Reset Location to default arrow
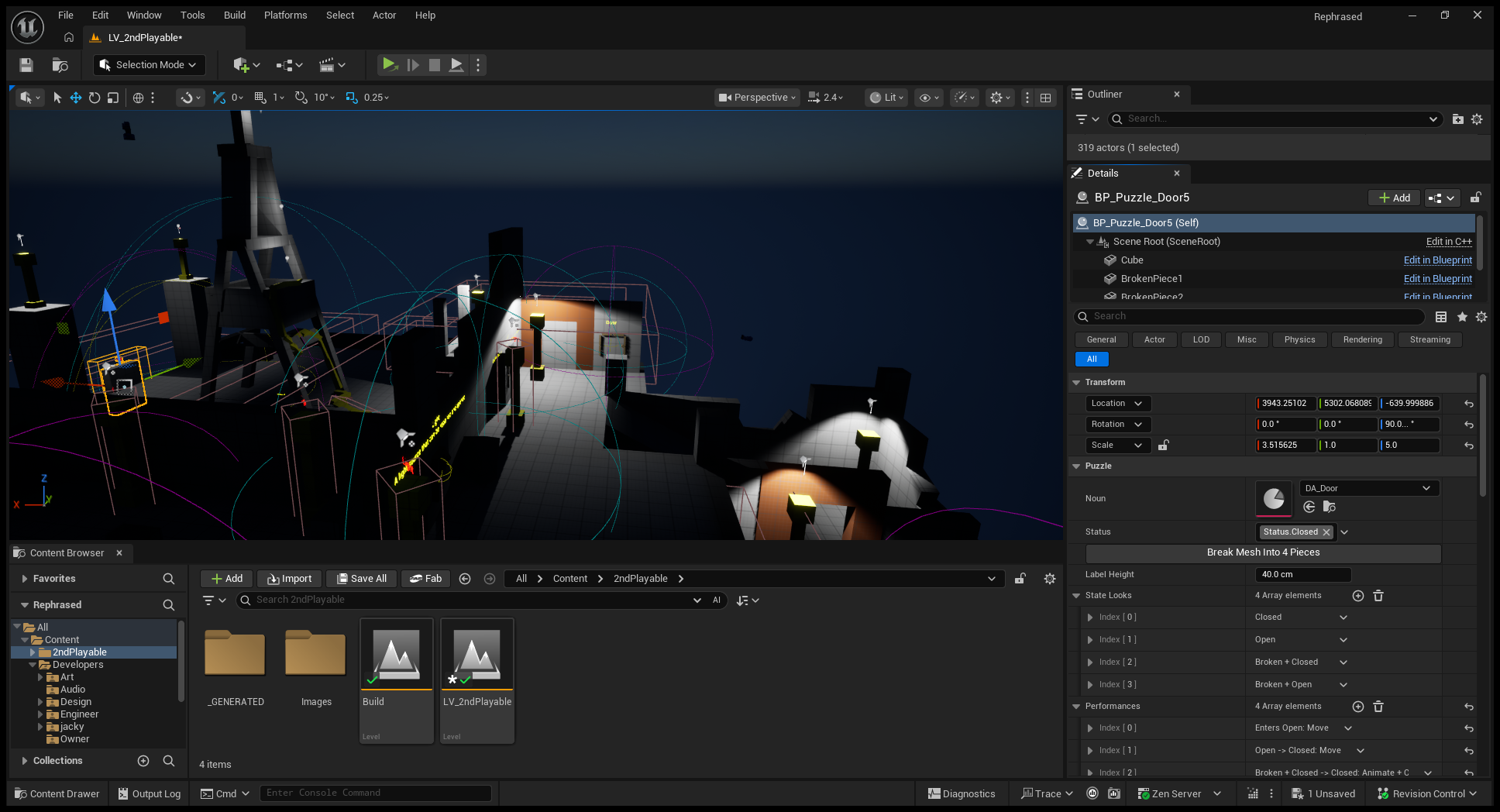Image resolution: width=1500 pixels, height=812 pixels. (1469, 404)
